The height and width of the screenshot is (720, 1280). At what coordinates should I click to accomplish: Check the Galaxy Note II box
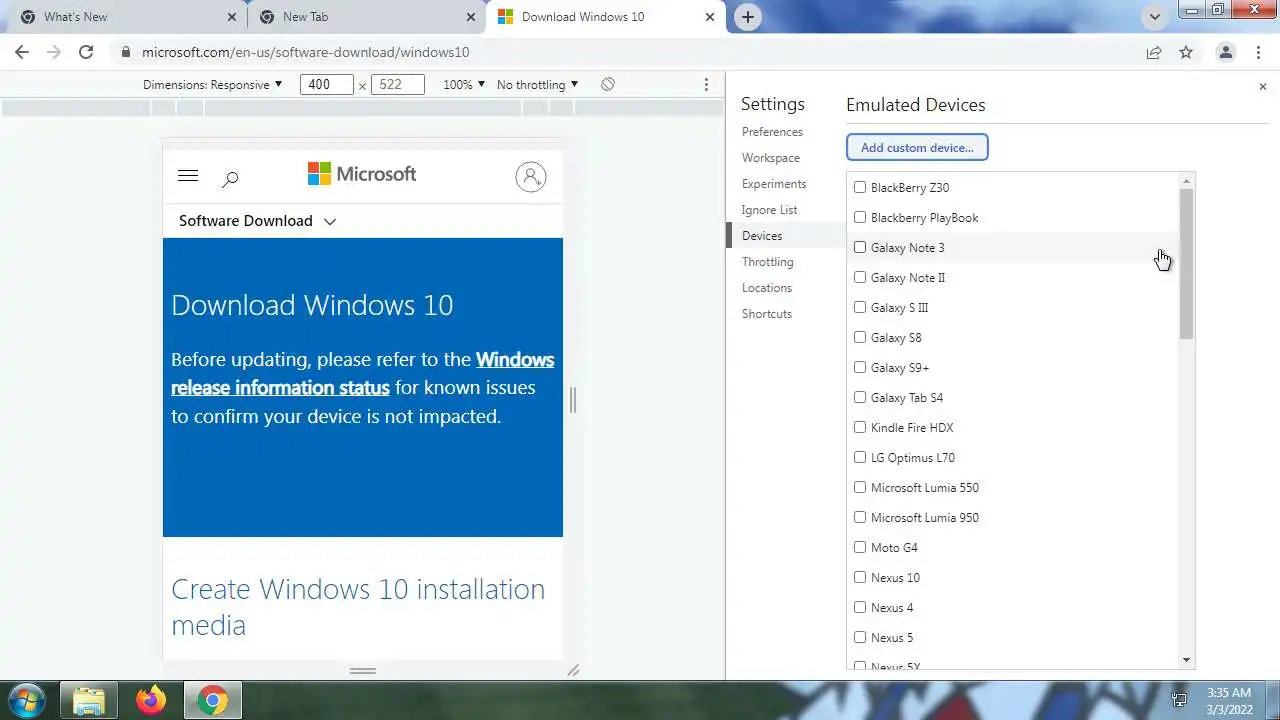(860, 277)
